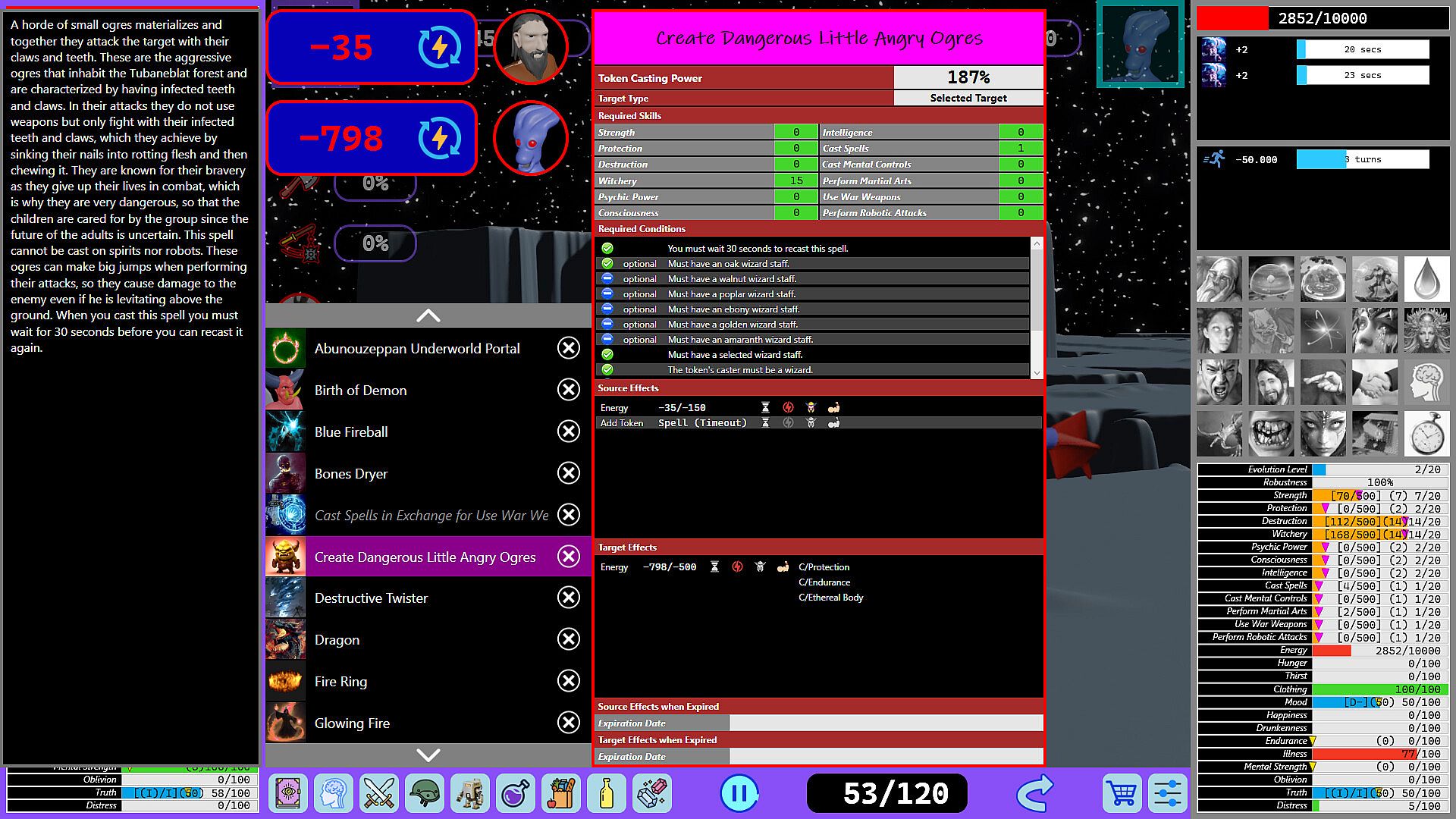The image size is (1456, 819).
Task: Pause the game turn timer
Action: 739,793
